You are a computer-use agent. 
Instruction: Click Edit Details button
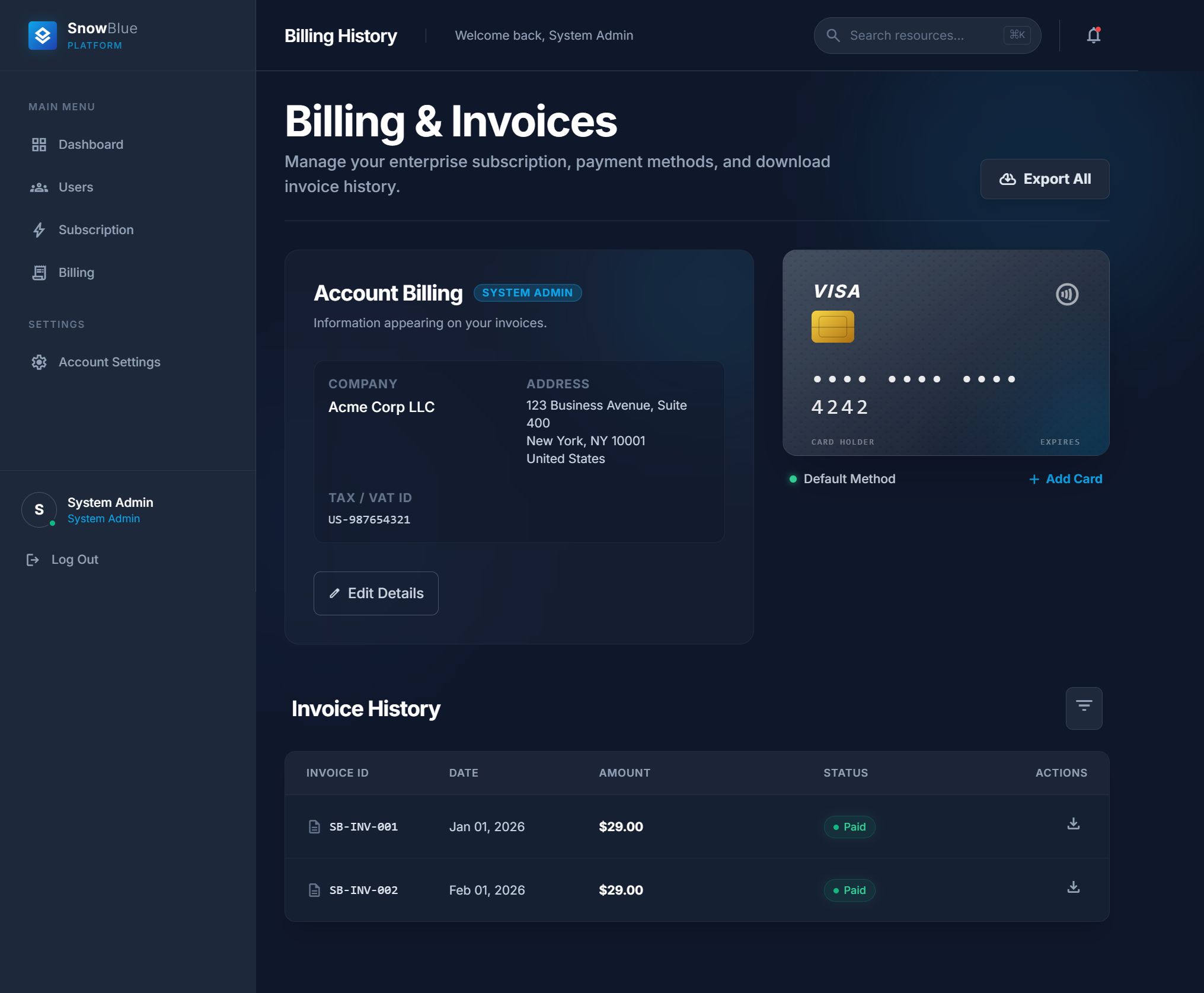tap(376, 593)
